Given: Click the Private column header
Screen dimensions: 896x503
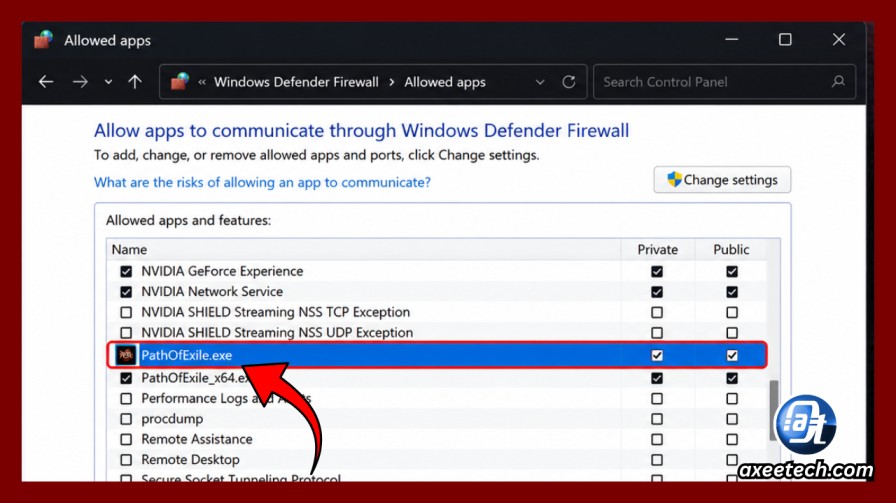Looking at the screenshot, I should coord(658,250).
